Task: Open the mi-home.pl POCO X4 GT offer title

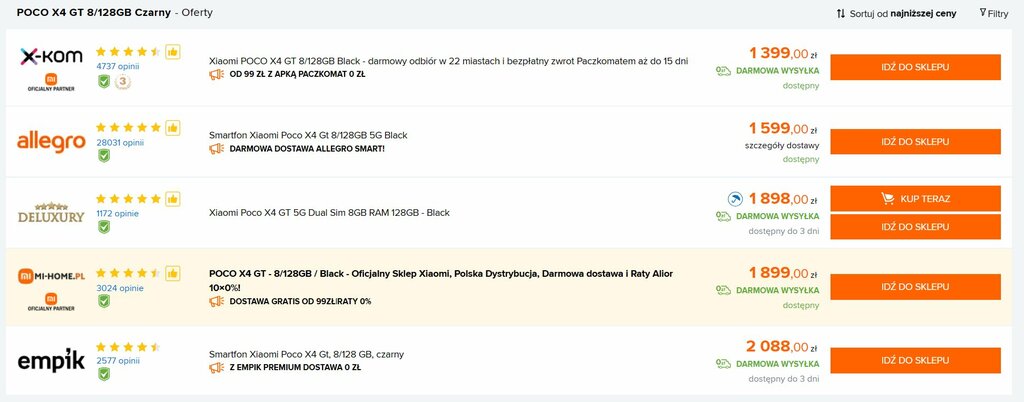Action: (441, 281)
